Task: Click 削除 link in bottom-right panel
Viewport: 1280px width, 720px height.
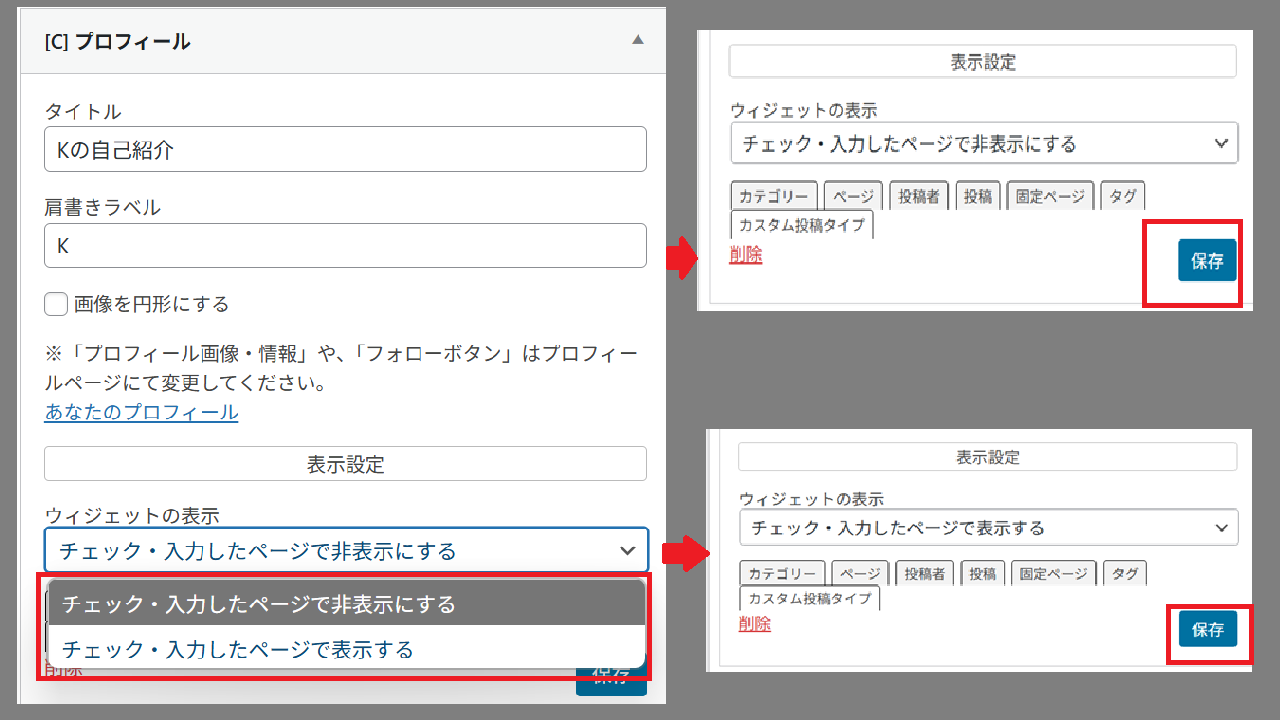Action: (755, 624)
